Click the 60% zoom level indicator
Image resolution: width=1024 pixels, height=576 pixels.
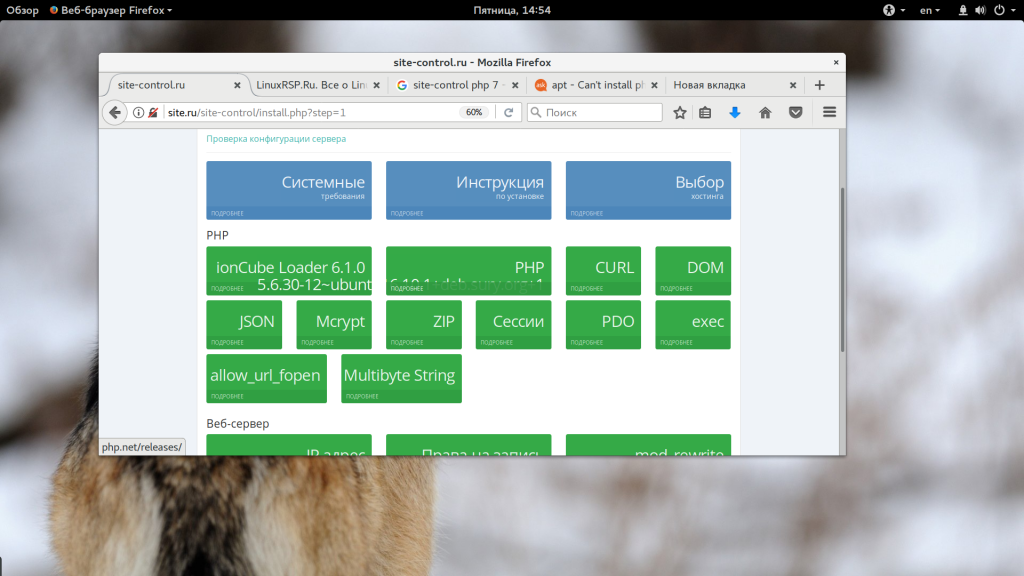click(x=474, y=113)
